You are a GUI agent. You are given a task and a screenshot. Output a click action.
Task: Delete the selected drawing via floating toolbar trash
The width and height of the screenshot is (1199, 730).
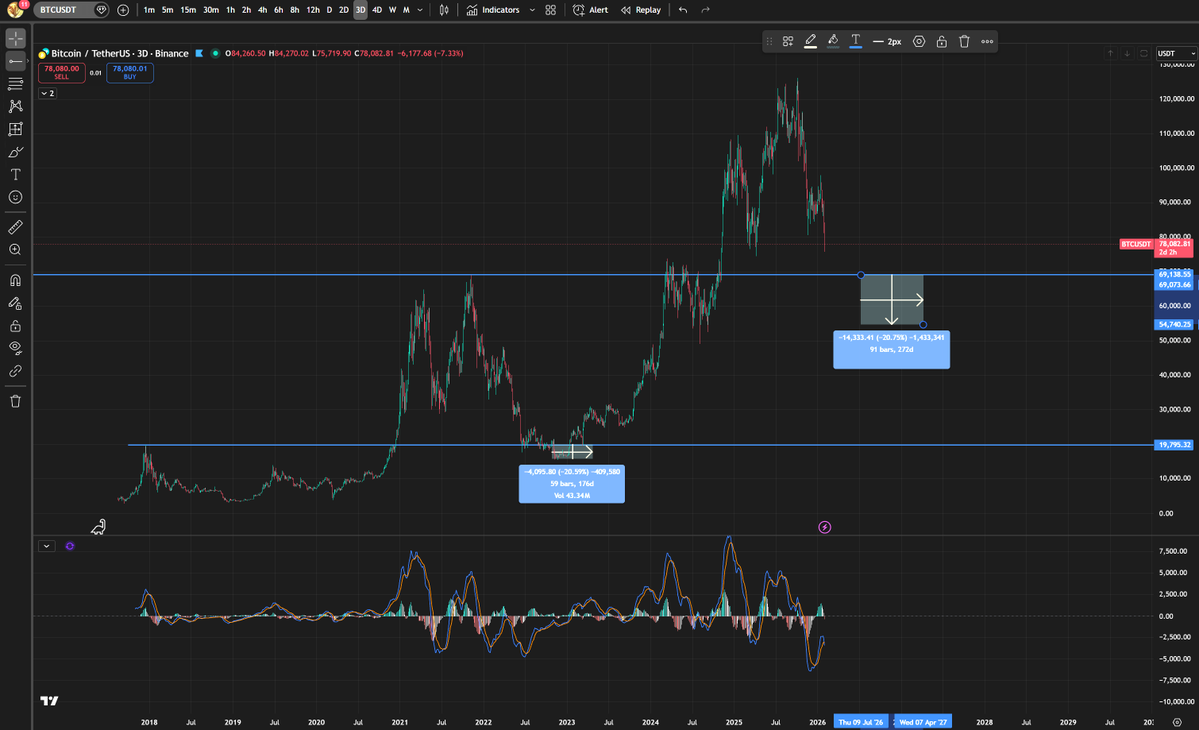coord(964,41)
